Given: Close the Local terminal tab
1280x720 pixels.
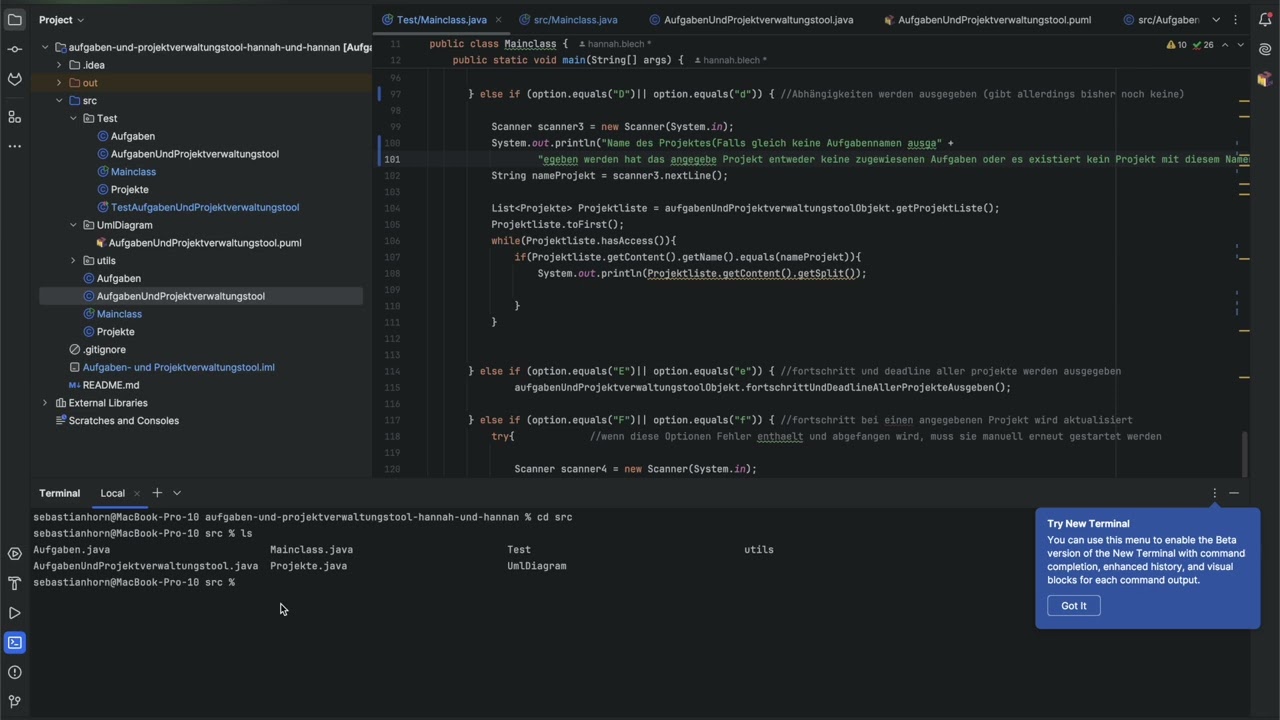Looking at the screenshot, I should pos(137,493).
